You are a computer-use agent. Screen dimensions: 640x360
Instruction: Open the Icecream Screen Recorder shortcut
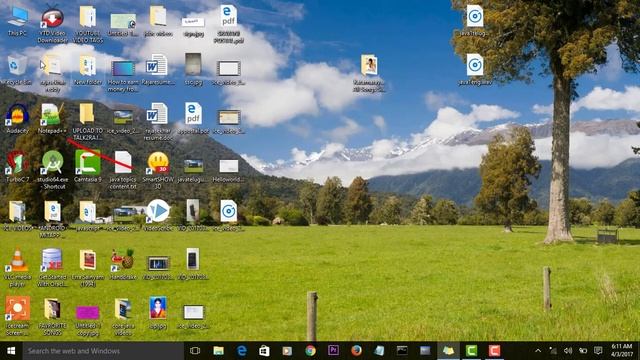[x=18, y=316]
